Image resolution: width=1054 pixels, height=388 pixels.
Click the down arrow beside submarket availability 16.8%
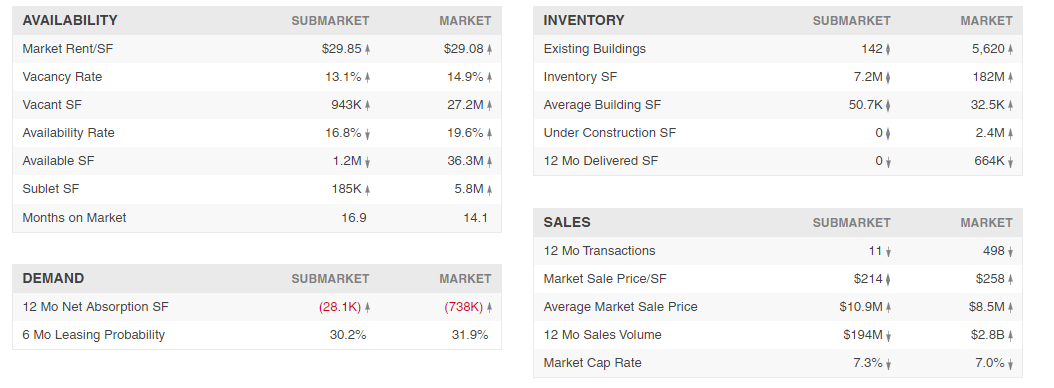[368, 133]
